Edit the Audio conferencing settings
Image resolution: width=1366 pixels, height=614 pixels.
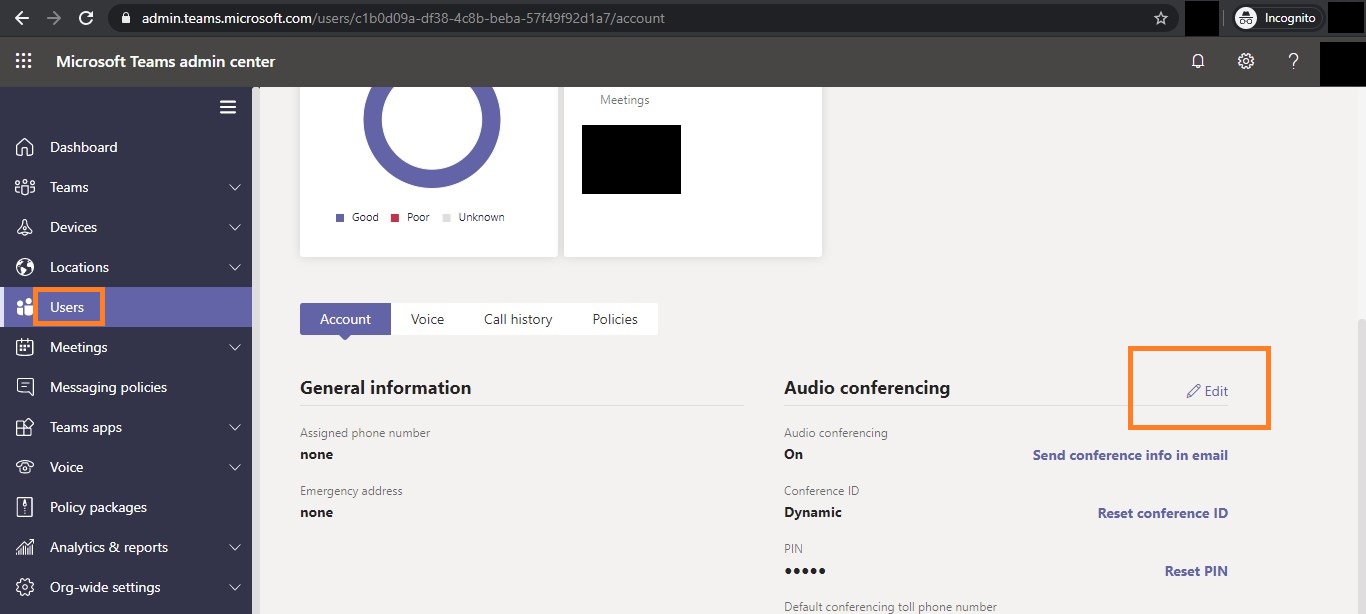point(1208,390)
